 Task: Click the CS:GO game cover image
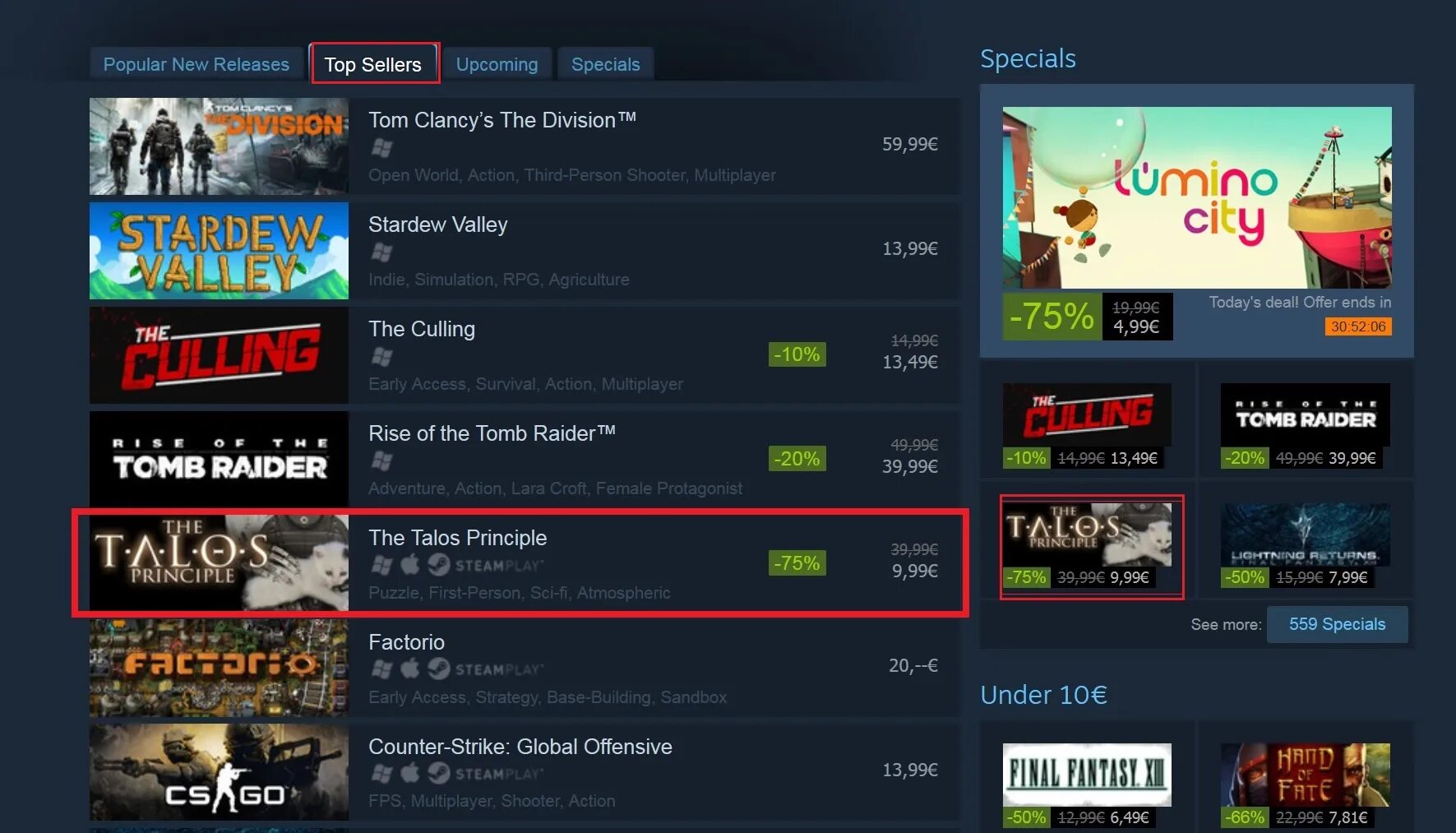(x=219, y=772)
